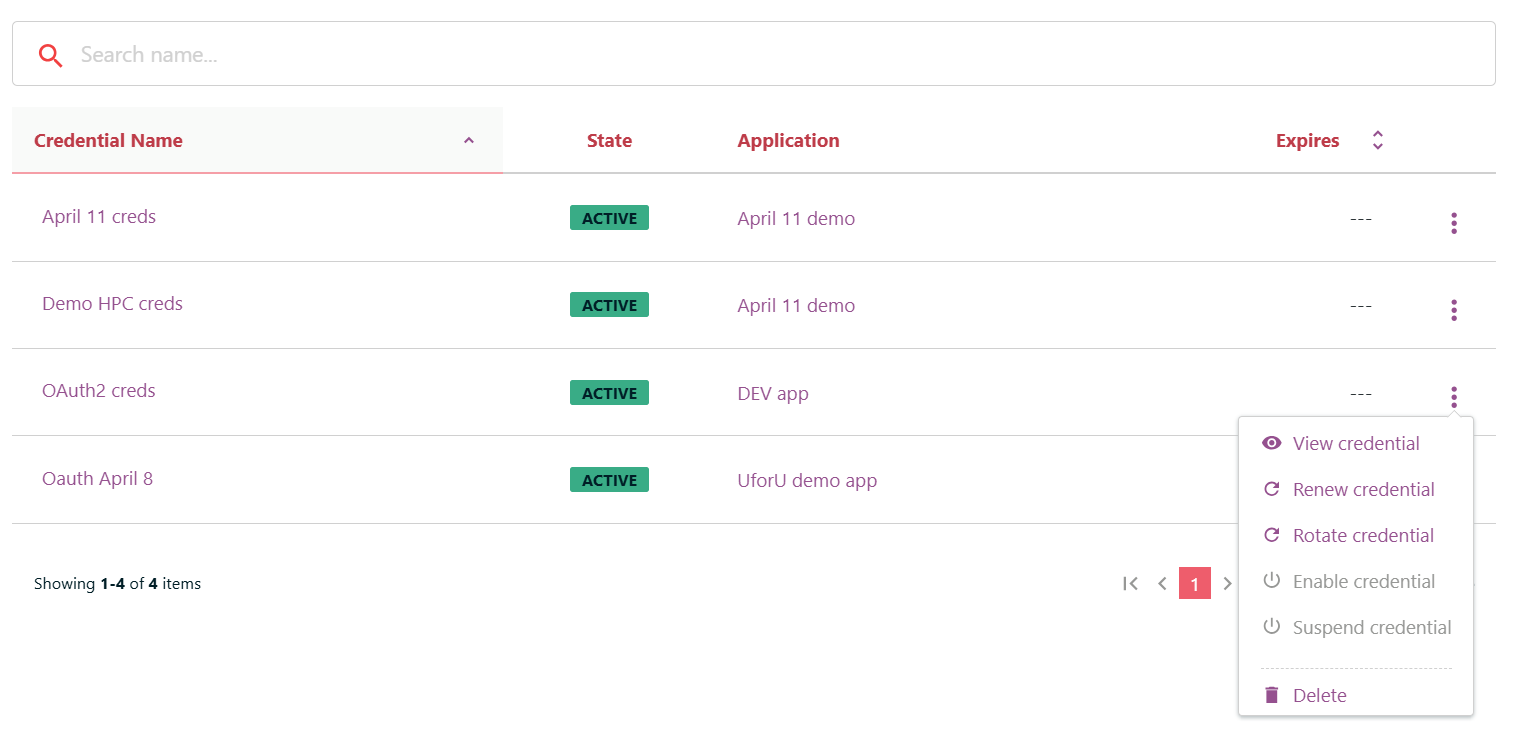Open the actions menu for Demo HPC creds

(1453, 310)
